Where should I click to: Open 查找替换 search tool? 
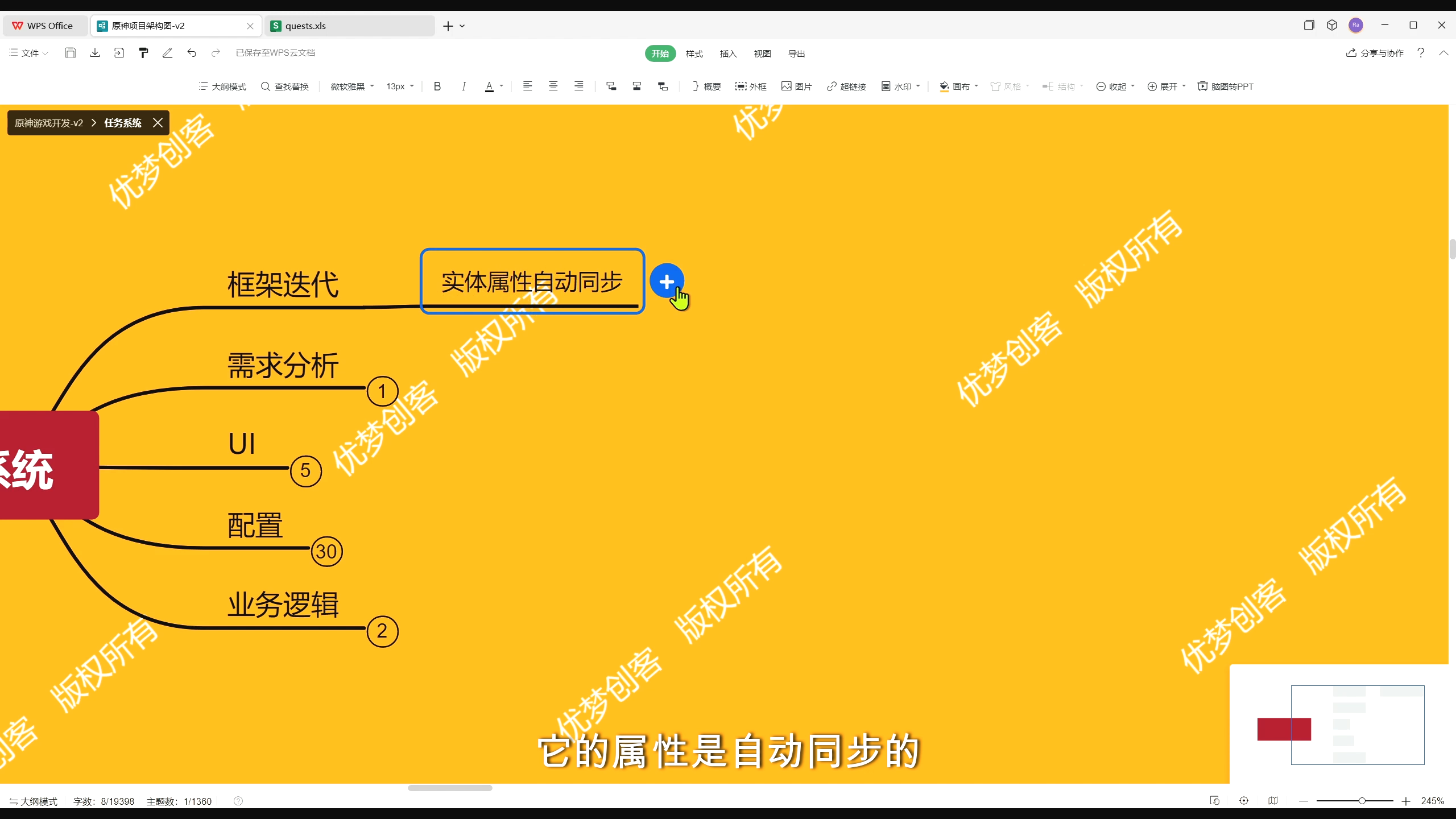point(284,86)
